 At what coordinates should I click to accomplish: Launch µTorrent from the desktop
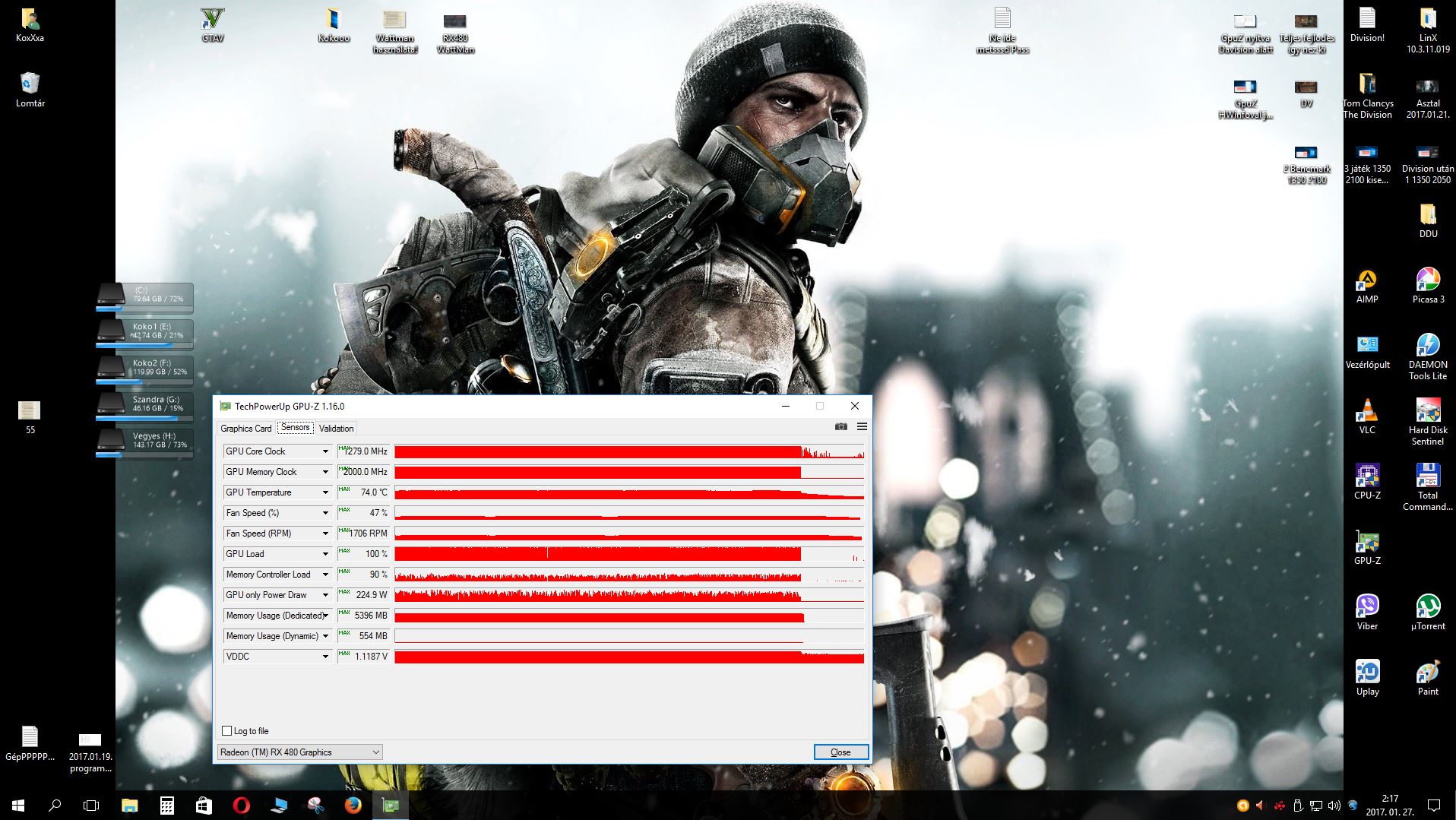click(1428, 613)
